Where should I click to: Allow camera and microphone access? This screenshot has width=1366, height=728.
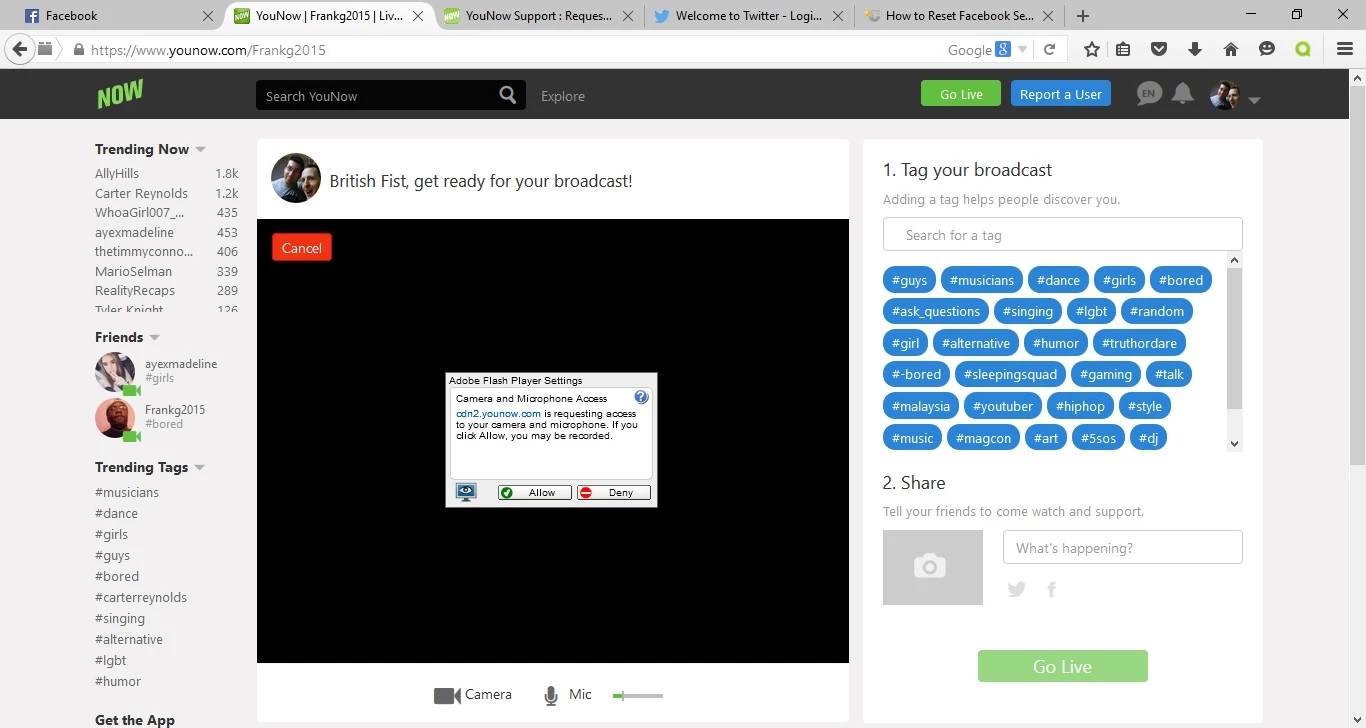pos(535,493)
